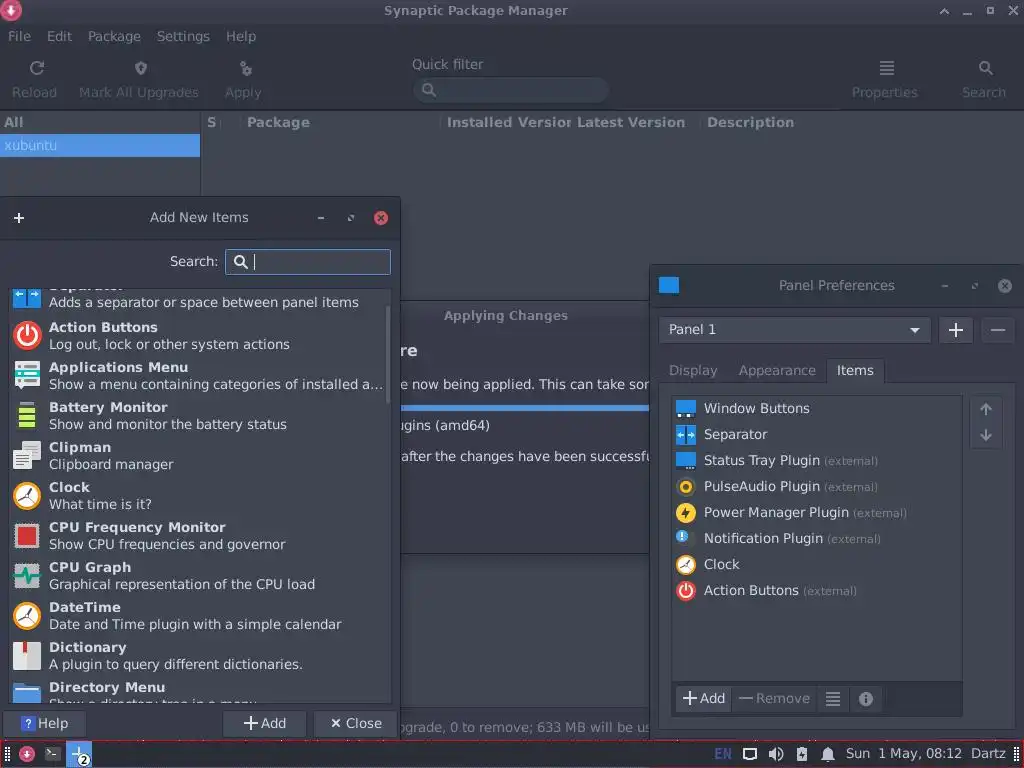The width and height of the screenshot is (1024, 768).
Task: Click the Reload toolbar icon in Synaptic
Action: [x=37, y=68]
